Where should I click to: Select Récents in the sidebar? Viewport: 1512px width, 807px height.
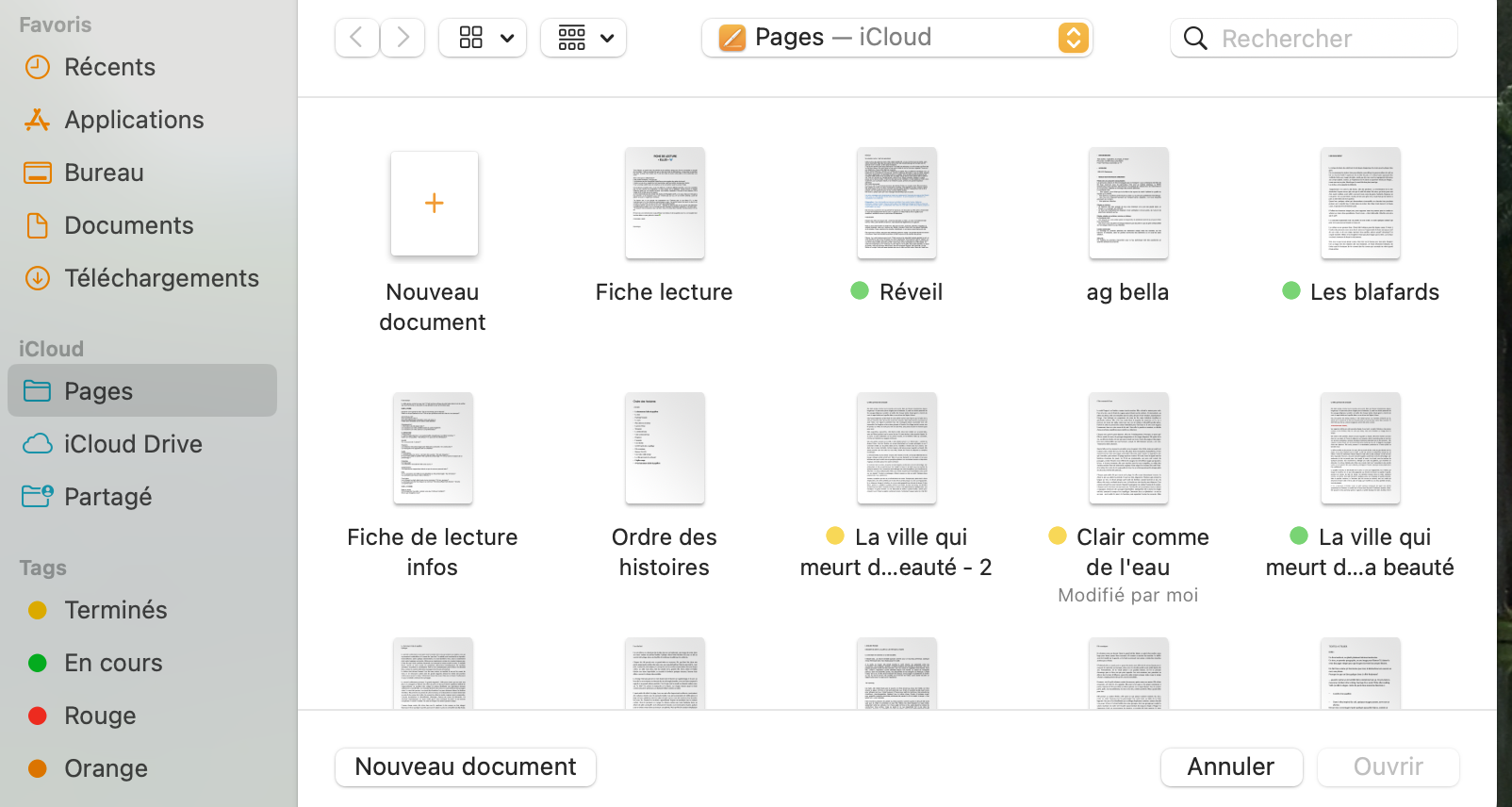[x=109, y=67]
